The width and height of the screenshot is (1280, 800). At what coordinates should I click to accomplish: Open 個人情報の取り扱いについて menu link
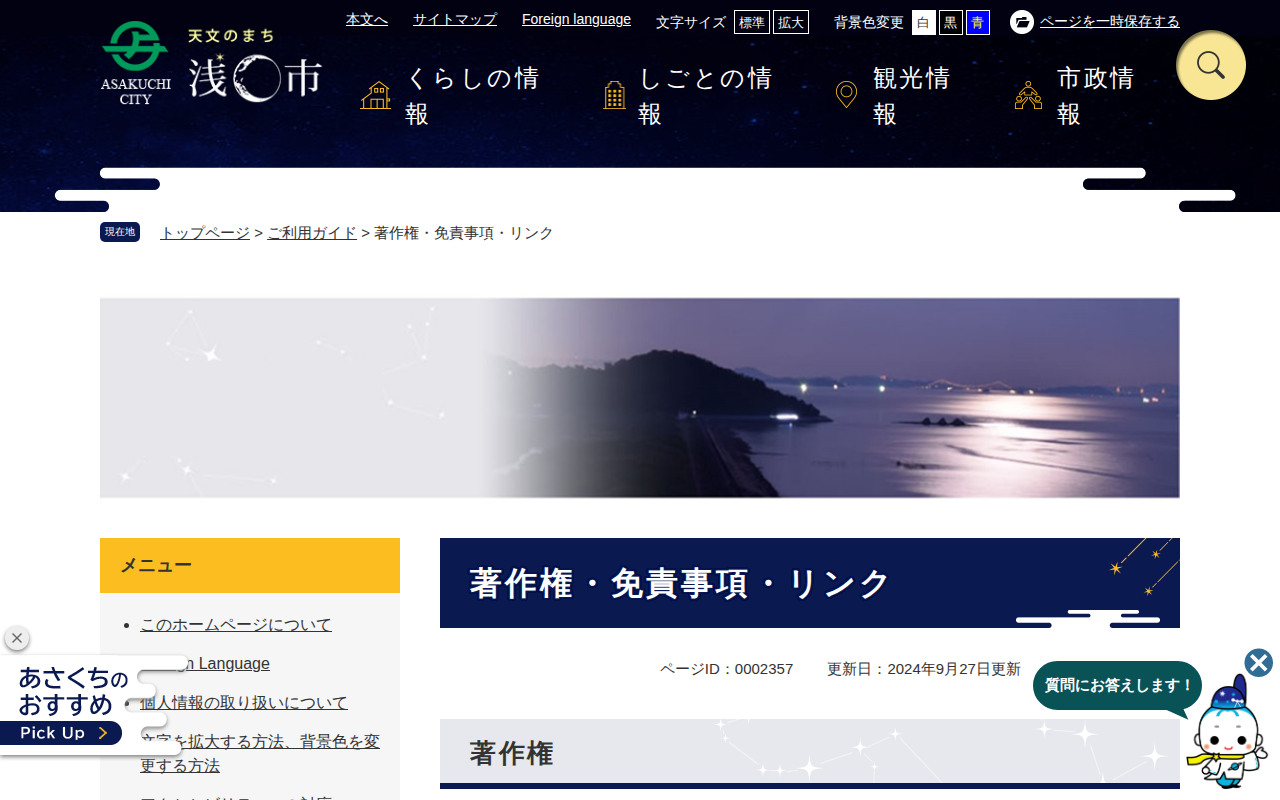pos(244,703)
